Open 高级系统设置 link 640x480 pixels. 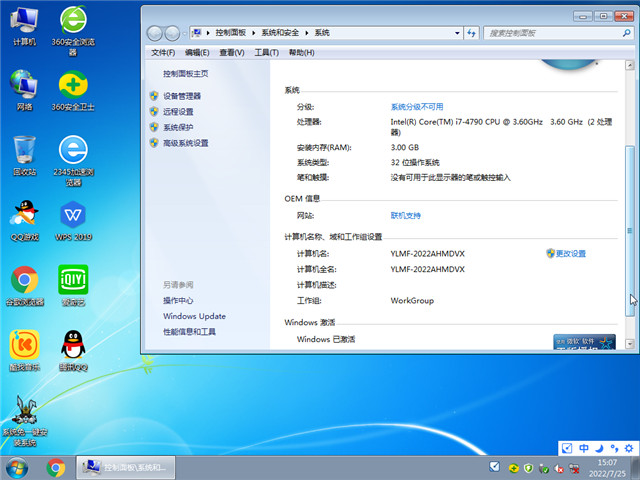[186, 143]
